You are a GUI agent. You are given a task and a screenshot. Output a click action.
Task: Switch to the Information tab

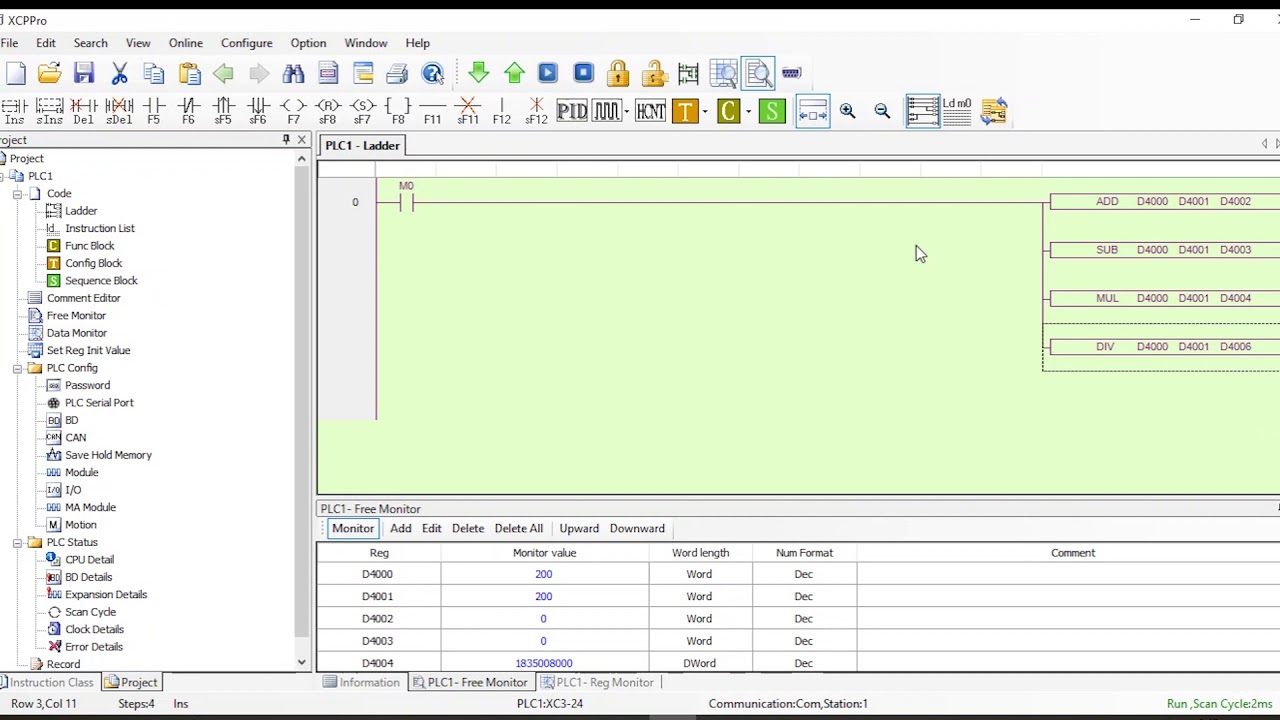[x=361, y=682]
